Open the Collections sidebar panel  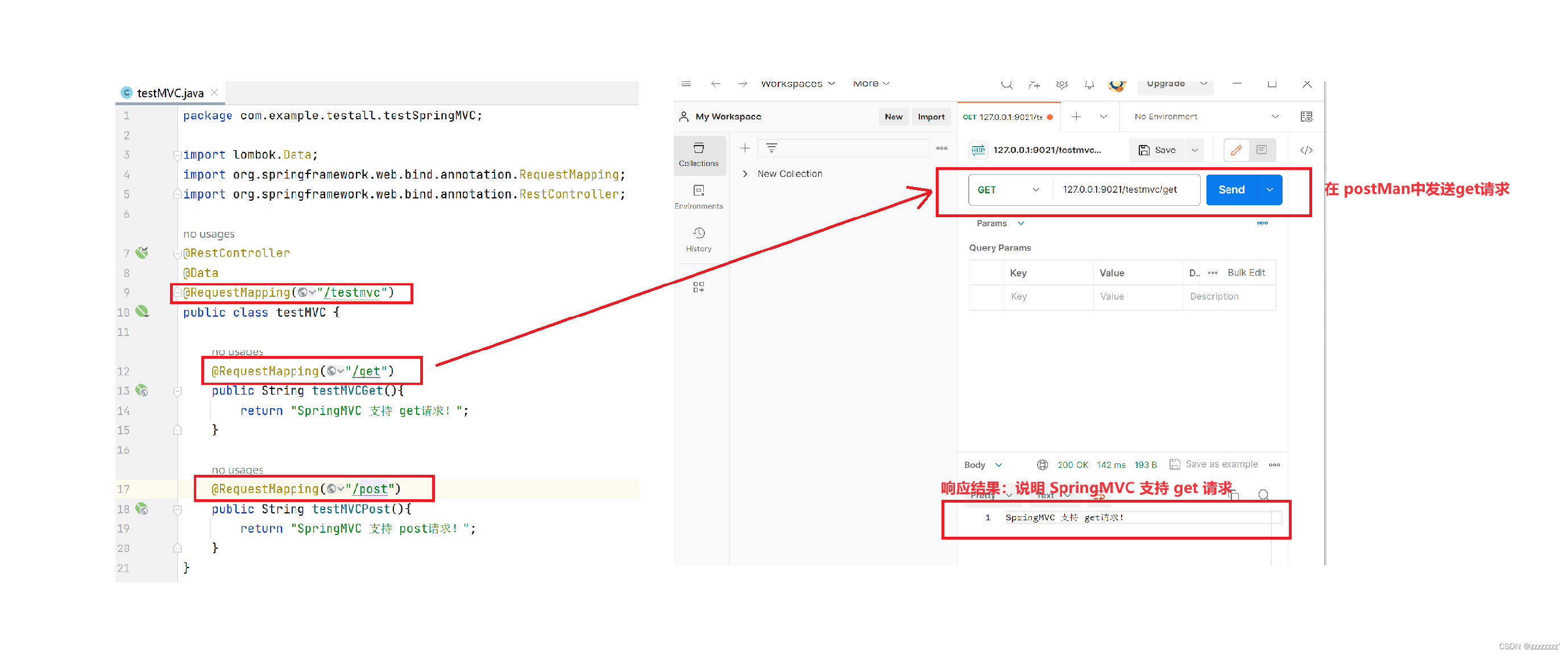point(699,155)
